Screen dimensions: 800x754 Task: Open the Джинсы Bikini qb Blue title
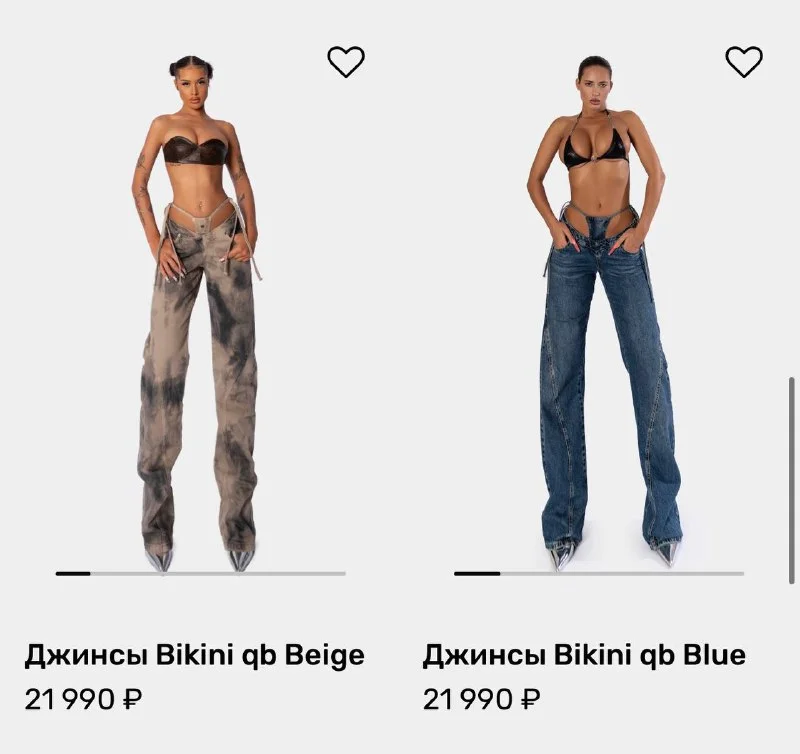(x=584, y=655)
